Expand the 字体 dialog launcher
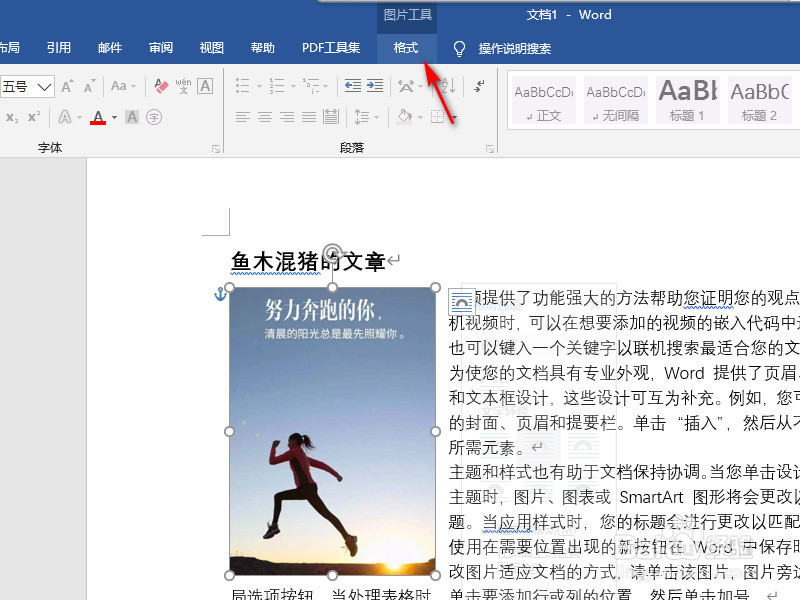The width and height of the screenshot is (800, 600). point(216,148)
